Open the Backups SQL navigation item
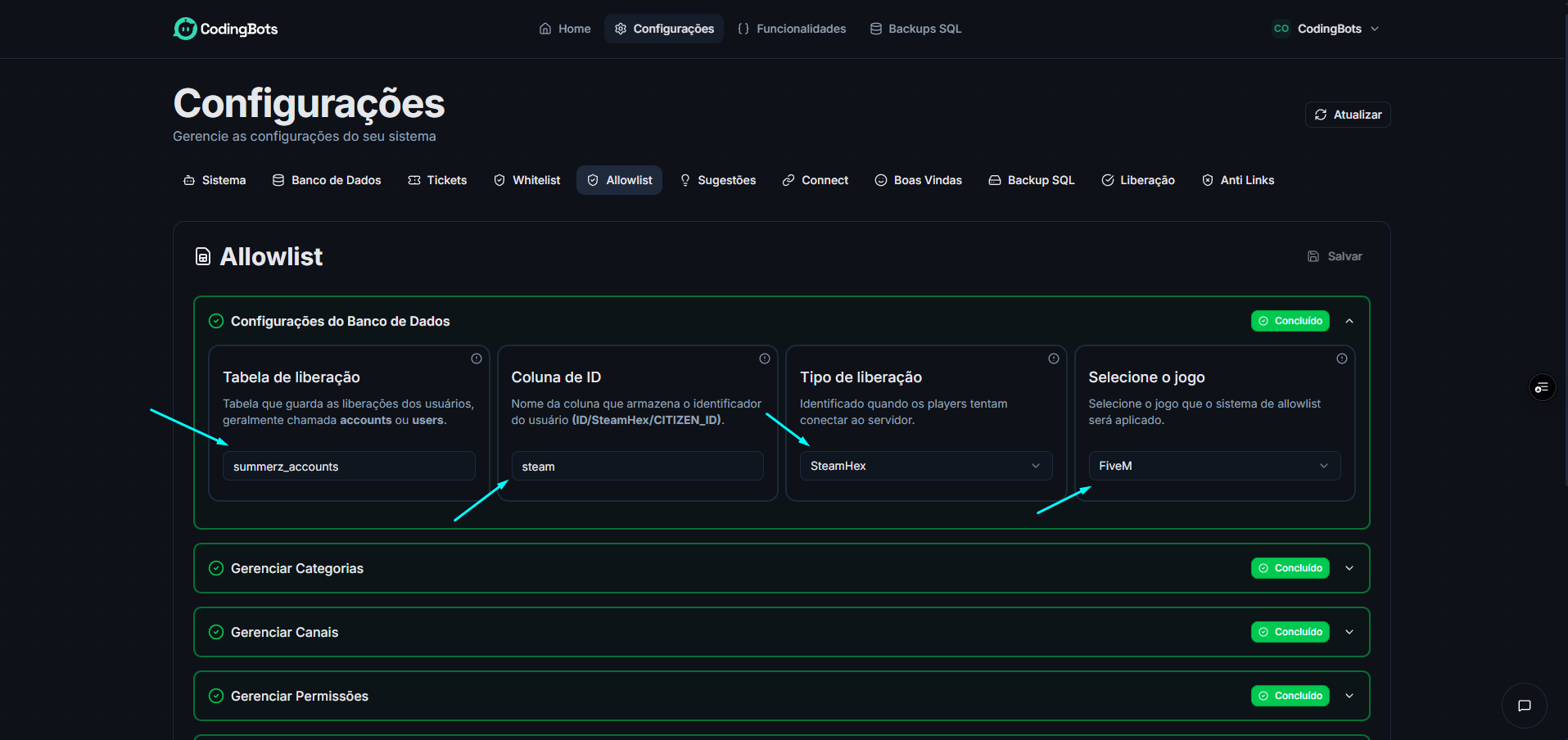 [x=915, y=29]
